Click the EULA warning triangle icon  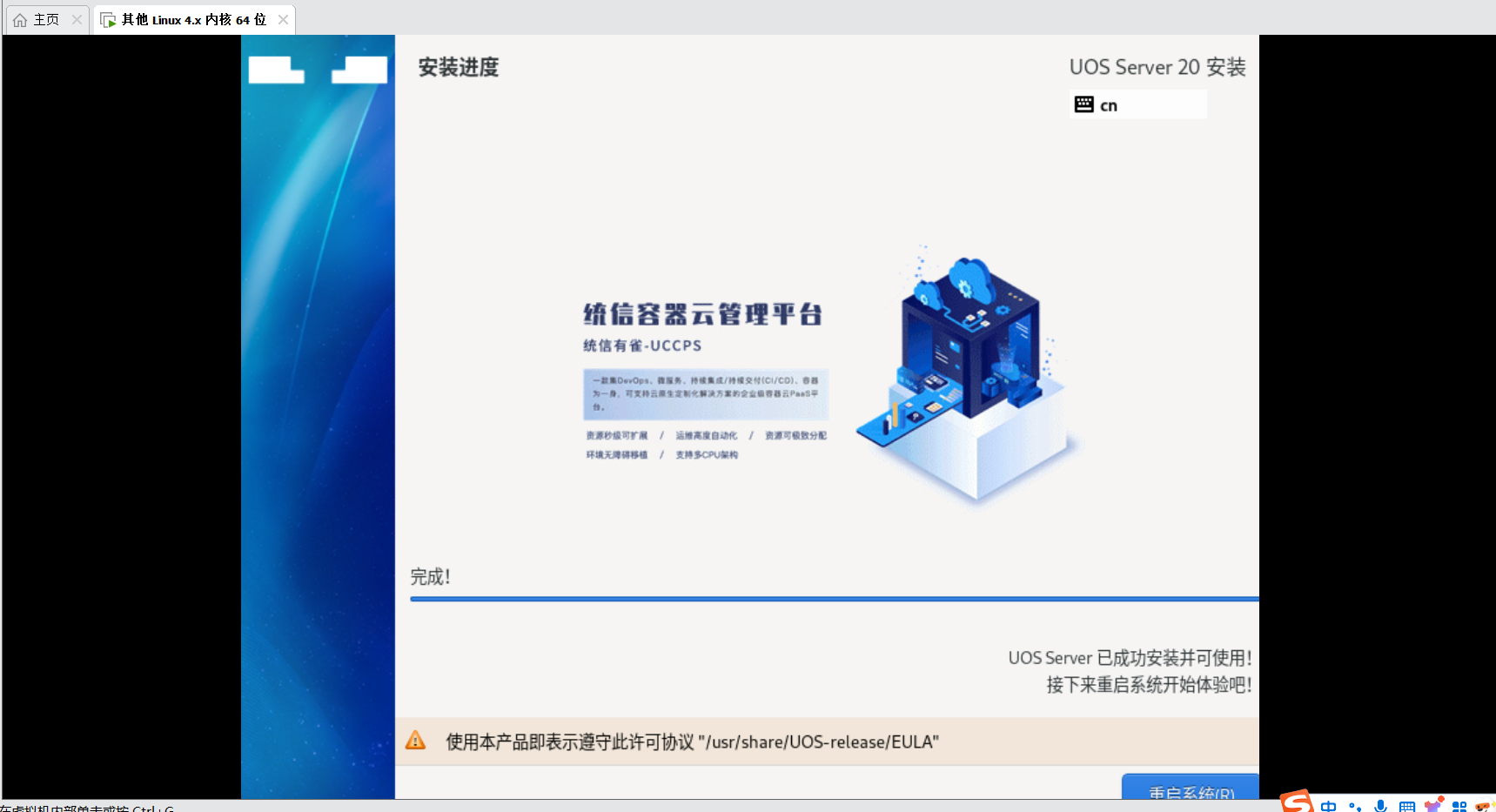[416, 741]
